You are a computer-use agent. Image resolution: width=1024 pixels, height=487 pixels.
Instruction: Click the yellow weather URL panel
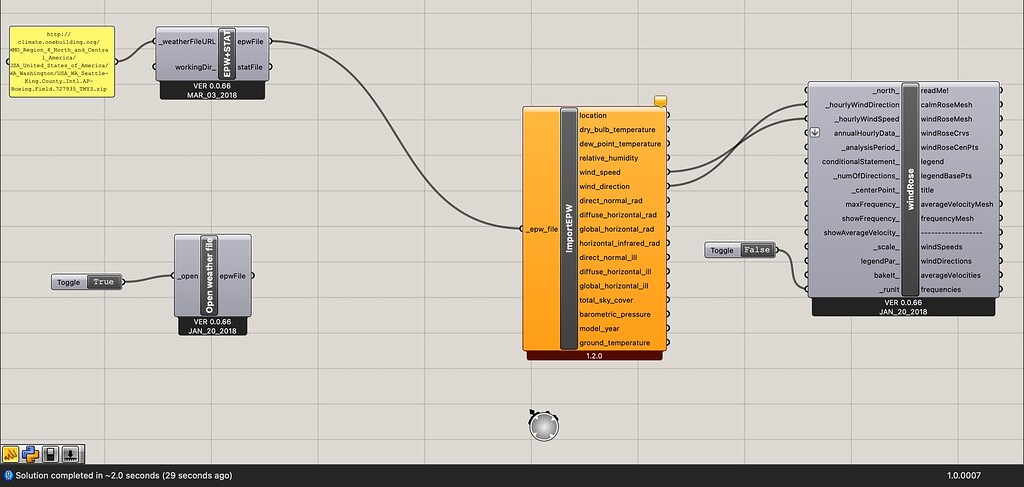coord(62,62)
